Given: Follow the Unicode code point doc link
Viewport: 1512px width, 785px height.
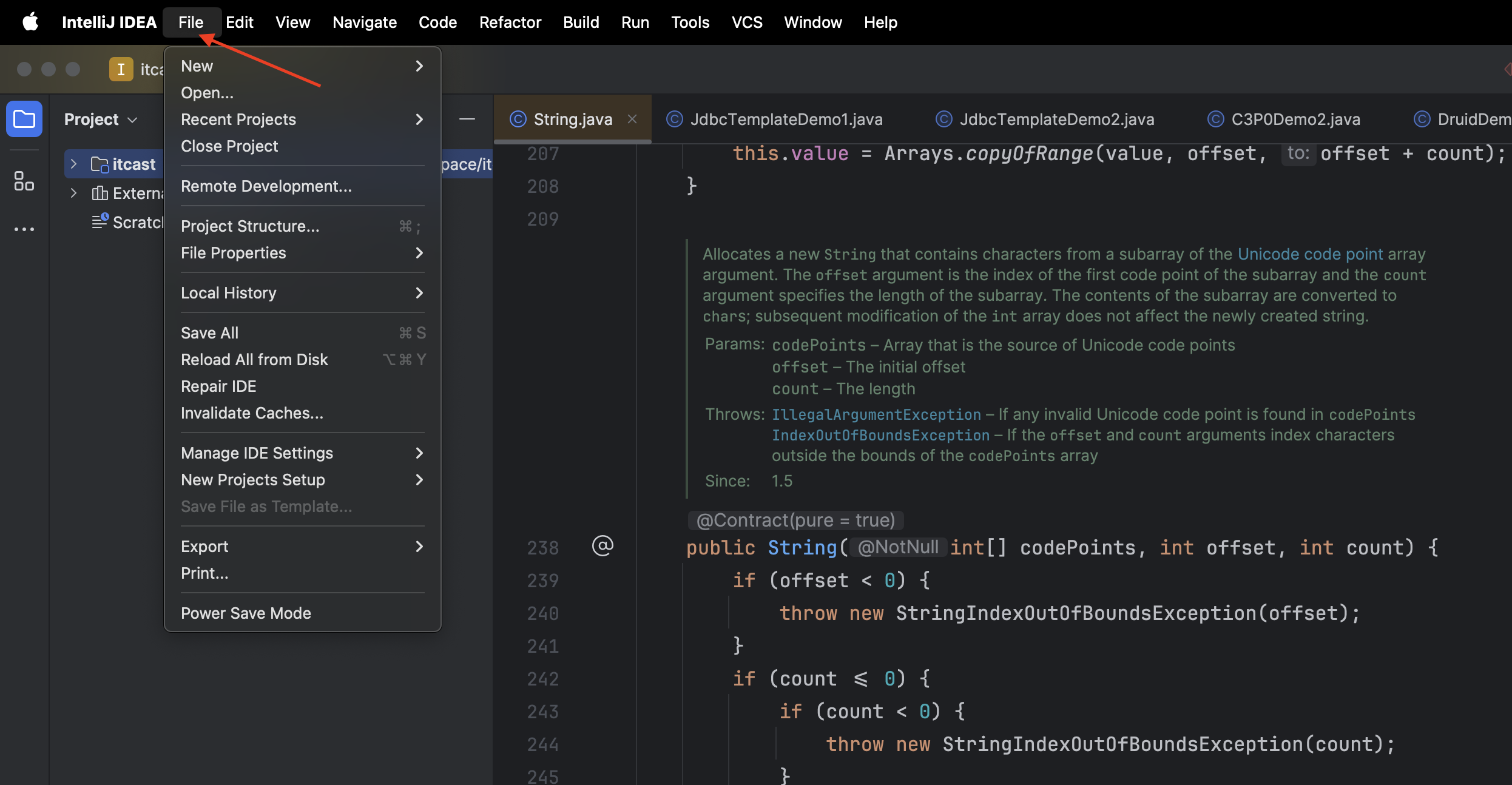Looking at the screenshot, I should tap(1309, 254).
